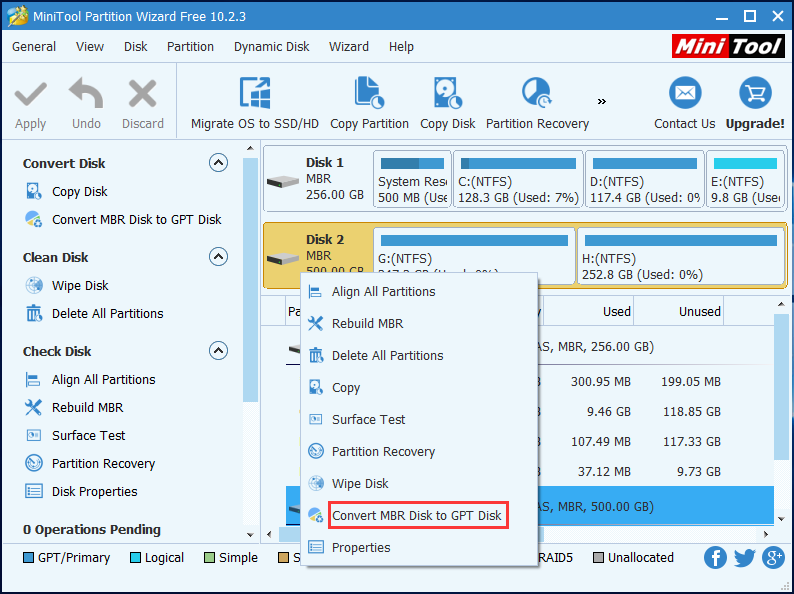The height and width of the screenshot is (594, 794).
Task: Choose Convert MBR Disk to GPT Disk in sidebar
Action: coord(137,219)
